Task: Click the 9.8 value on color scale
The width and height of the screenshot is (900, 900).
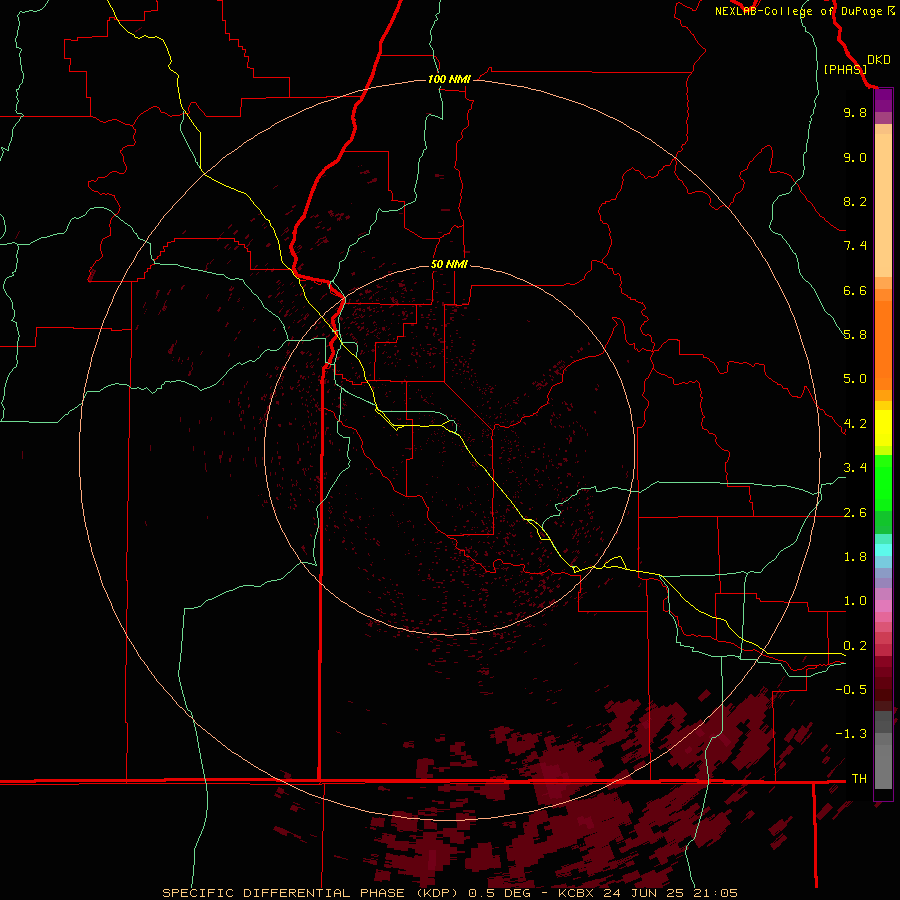Action: [855, 112]
